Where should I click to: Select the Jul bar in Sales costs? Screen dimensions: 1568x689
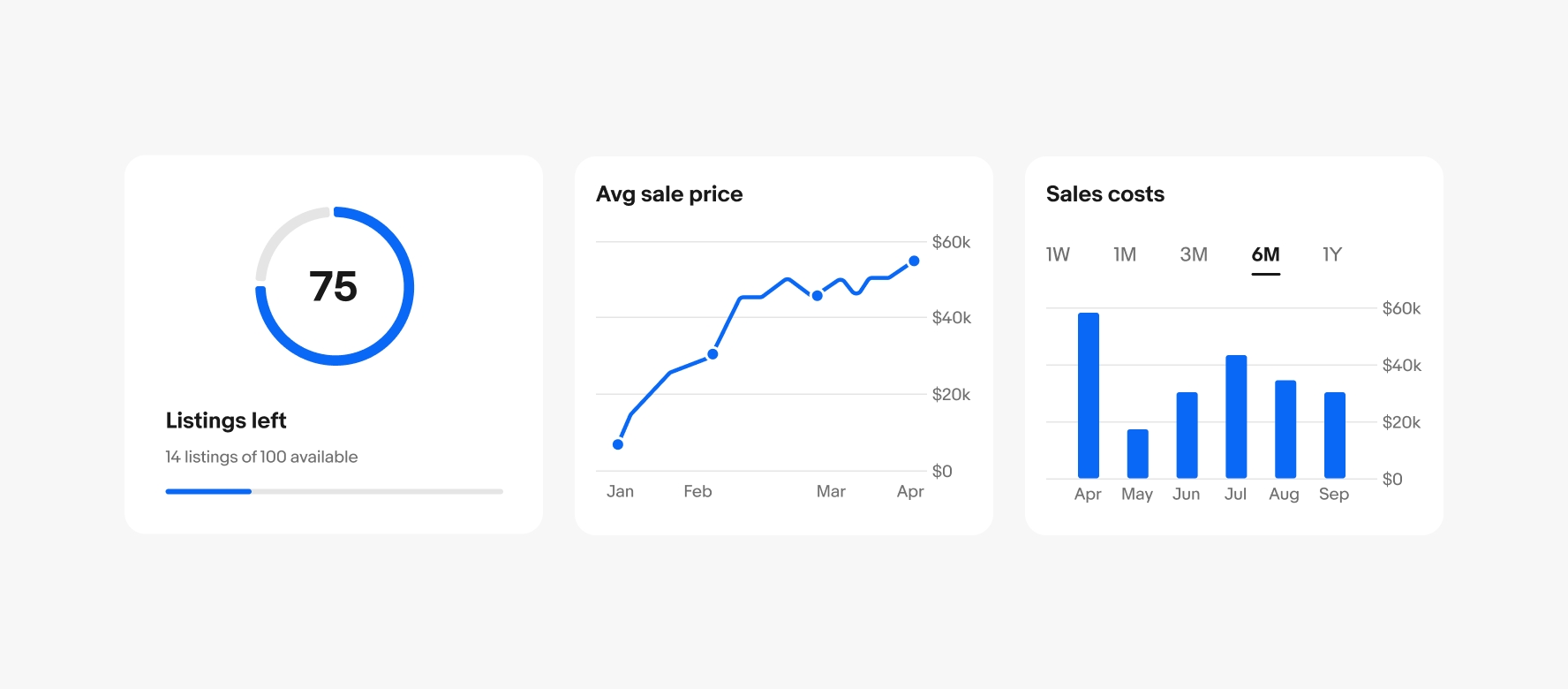point(1236,417)
